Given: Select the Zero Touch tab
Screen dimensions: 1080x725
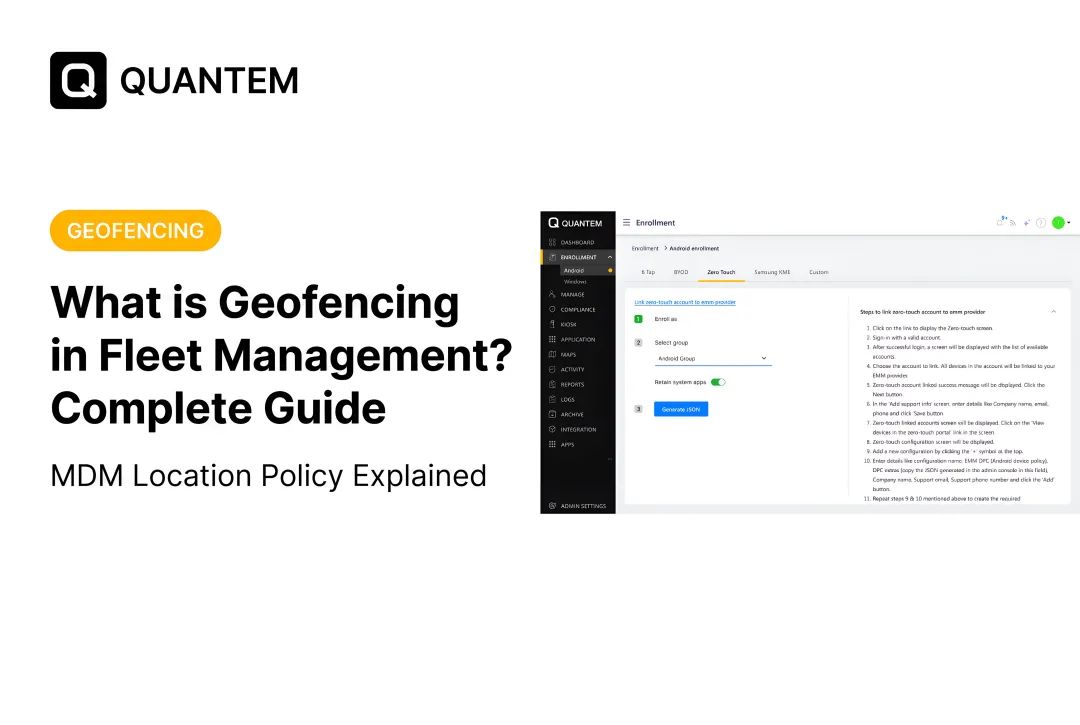Looking at the screenshot, I should (x=721, y=272).
